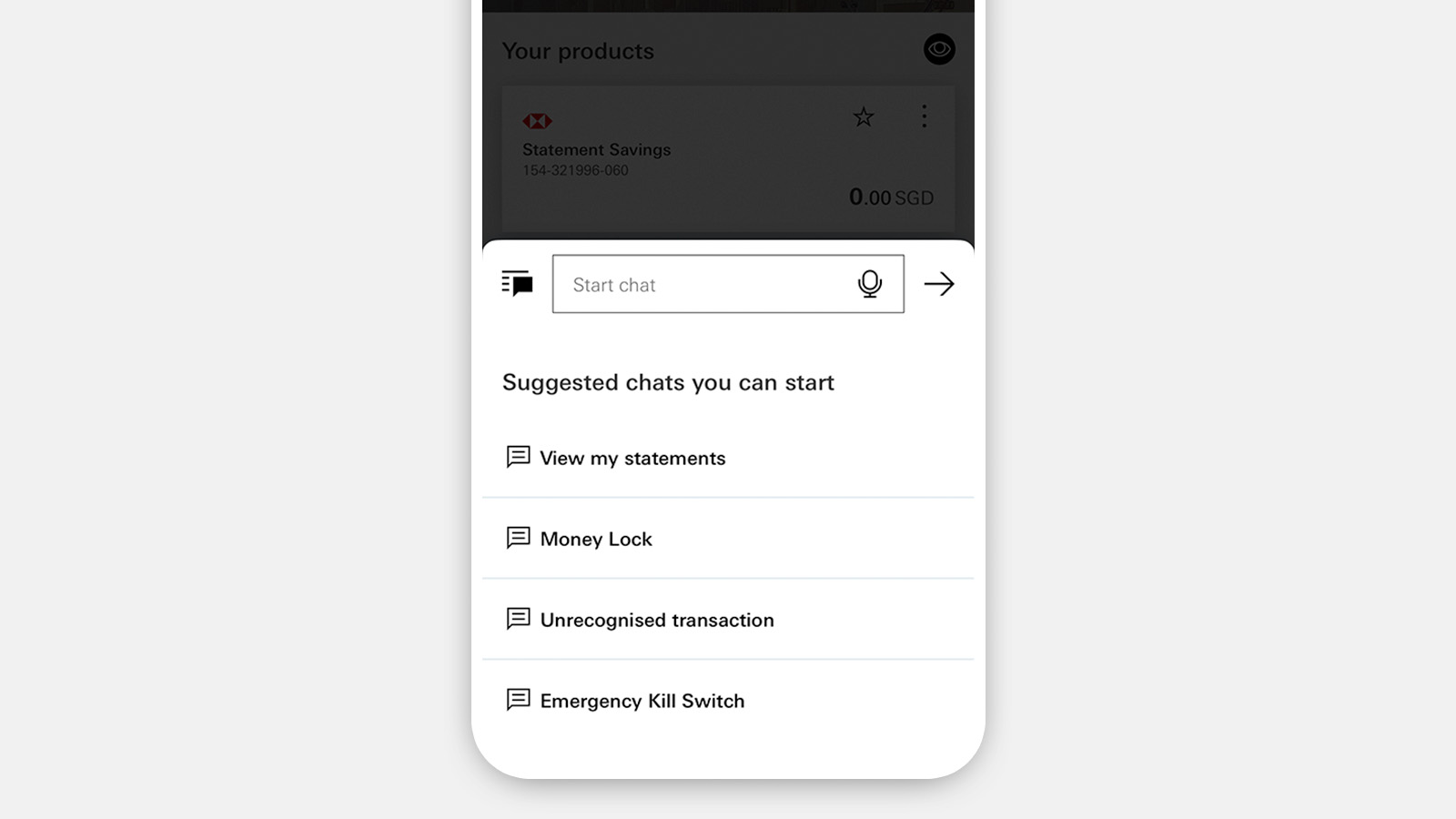Viewport: 1456px width, 819px height.
Task: Open the three-dot options on Statement Savings
Action: pos(925,116)
